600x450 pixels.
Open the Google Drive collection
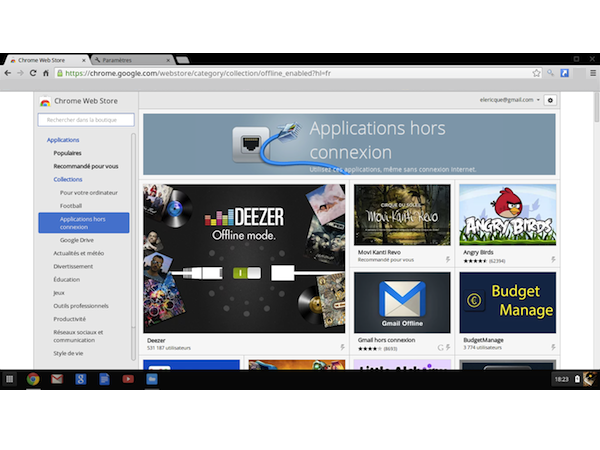[77, 240]
